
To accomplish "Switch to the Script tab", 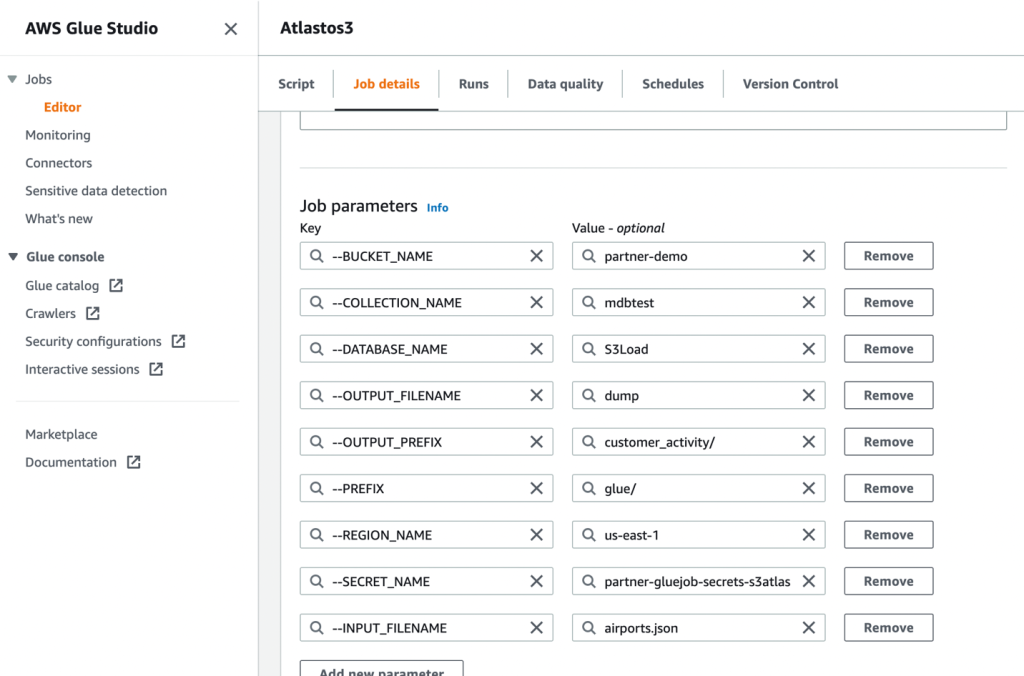I will coord(296,84).
